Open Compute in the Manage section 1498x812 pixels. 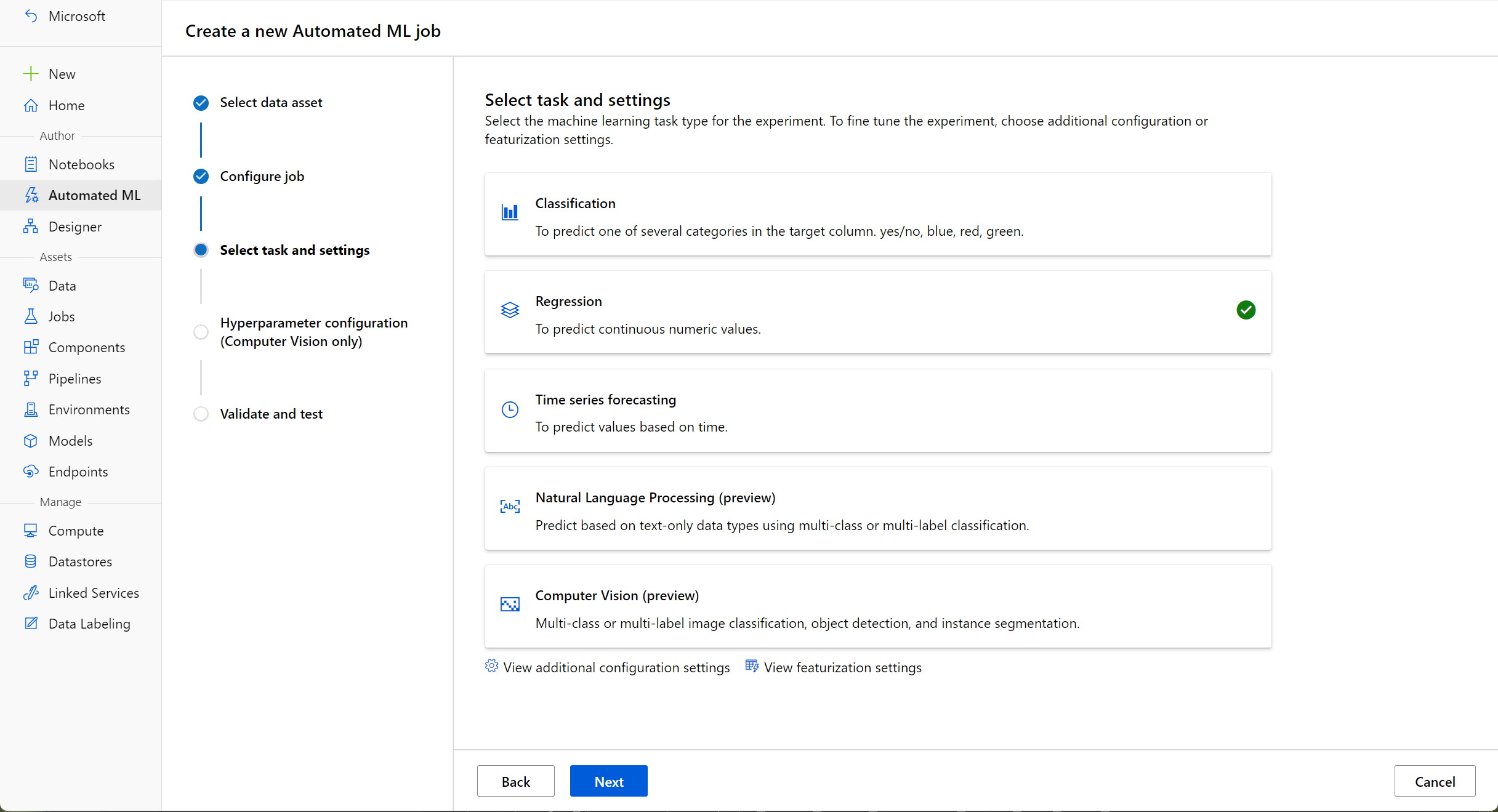pos(76,531)
